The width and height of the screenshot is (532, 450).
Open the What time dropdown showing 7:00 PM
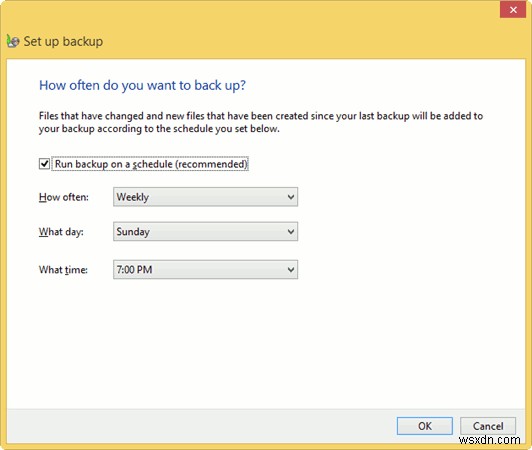(x=206, y=269)
